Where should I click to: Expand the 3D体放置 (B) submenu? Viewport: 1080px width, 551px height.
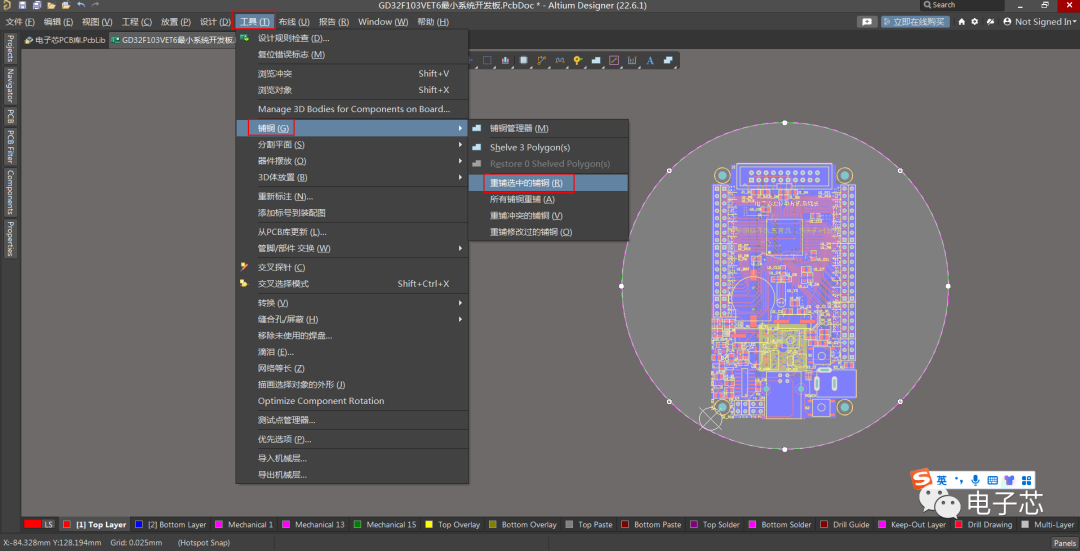(352, 177)
